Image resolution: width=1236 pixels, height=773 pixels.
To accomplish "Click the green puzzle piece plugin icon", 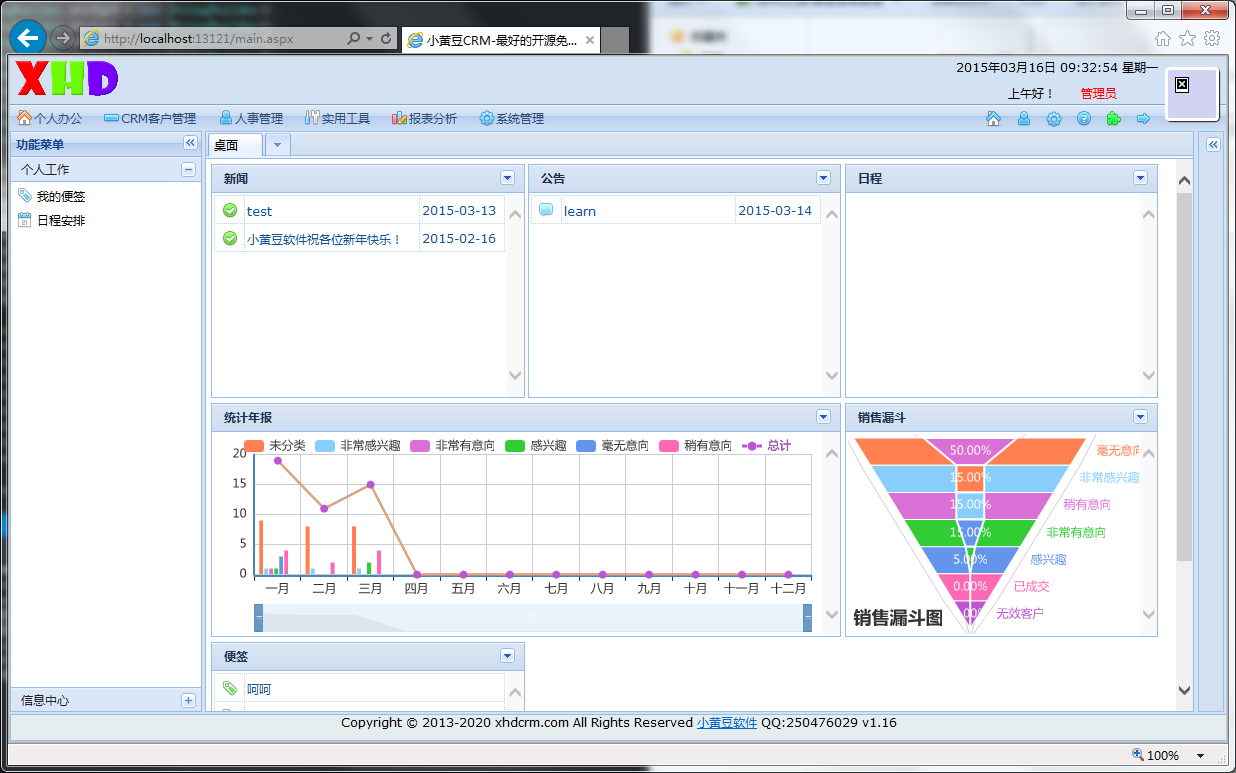I will [1114, 119].
